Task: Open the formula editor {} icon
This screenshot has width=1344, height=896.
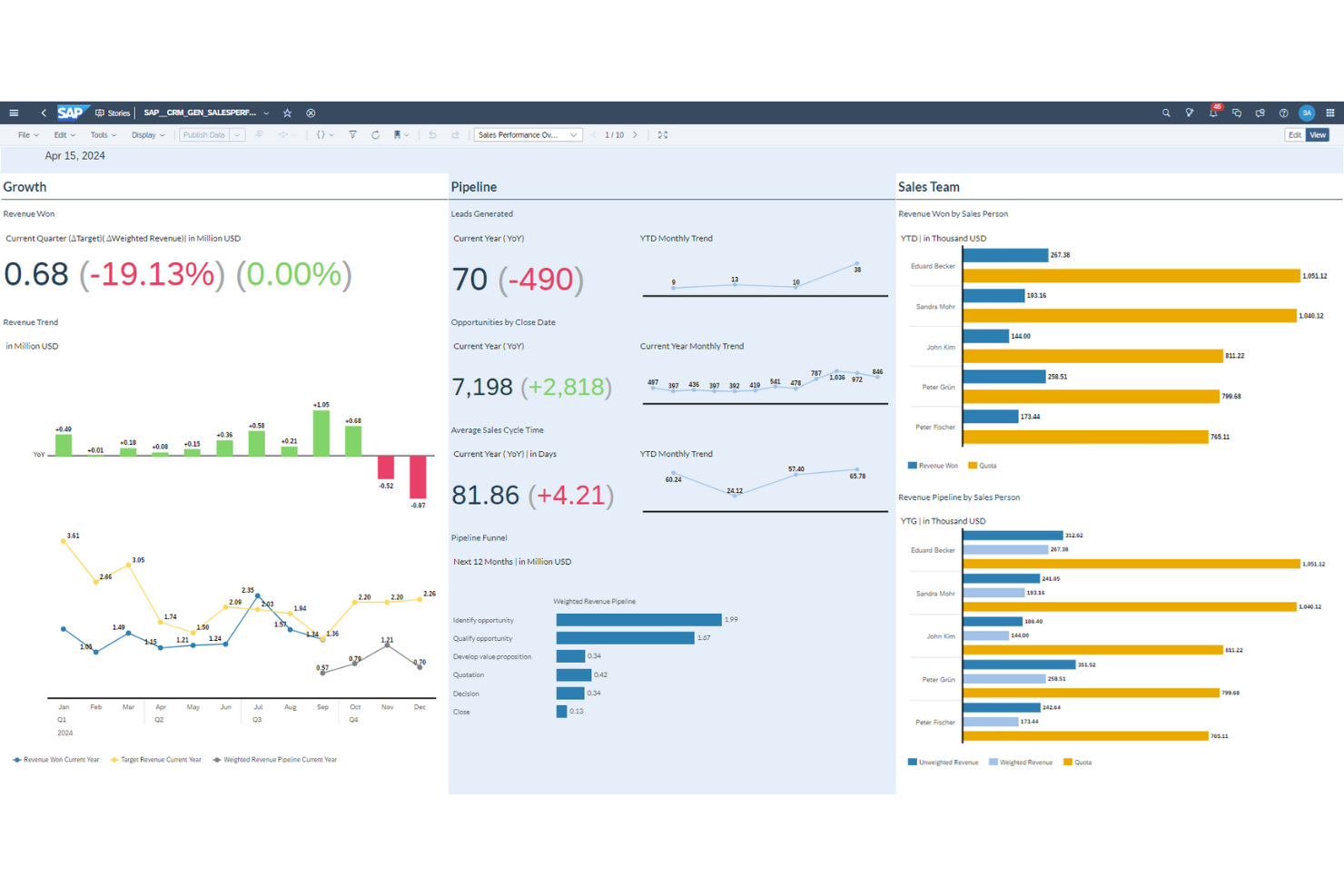Action: tap(322, 134)
